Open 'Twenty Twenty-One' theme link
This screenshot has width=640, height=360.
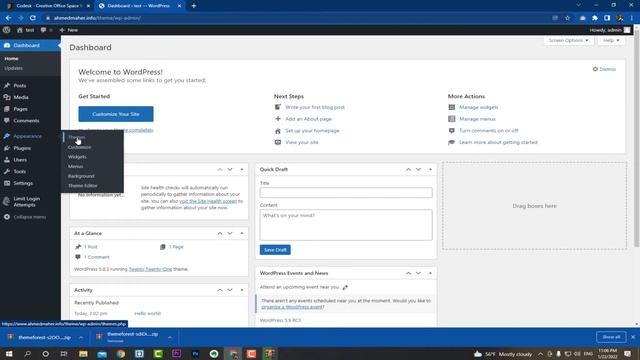pos(151,269)
